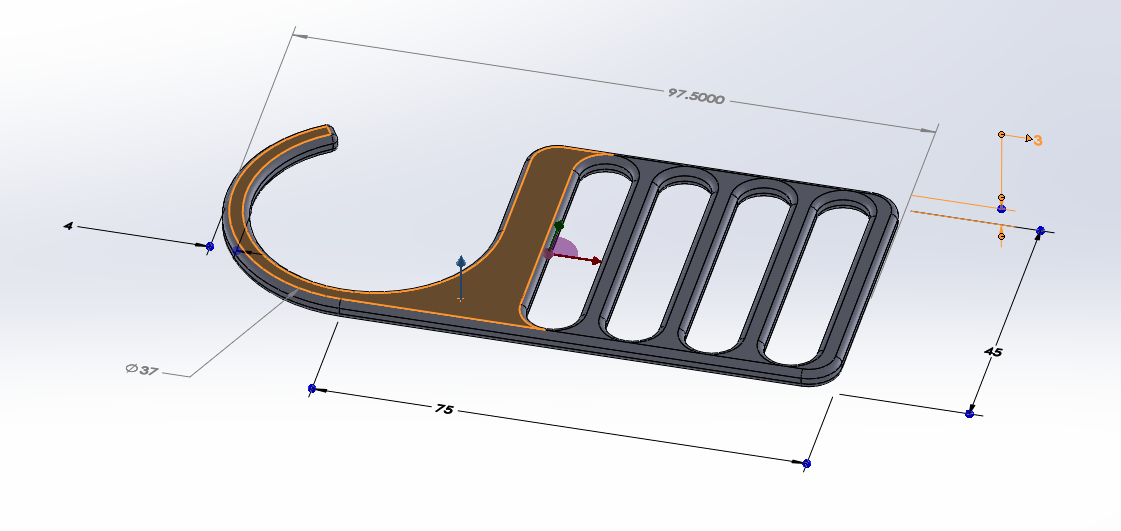Click topmost orange circular handle near the 3
This screenshot has height=531, width=1121.
click(1002, 134)
